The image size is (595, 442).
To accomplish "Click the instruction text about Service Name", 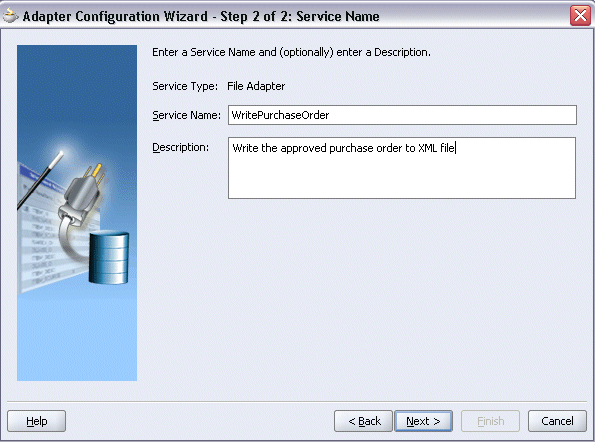I will click(x=291, y=52).
